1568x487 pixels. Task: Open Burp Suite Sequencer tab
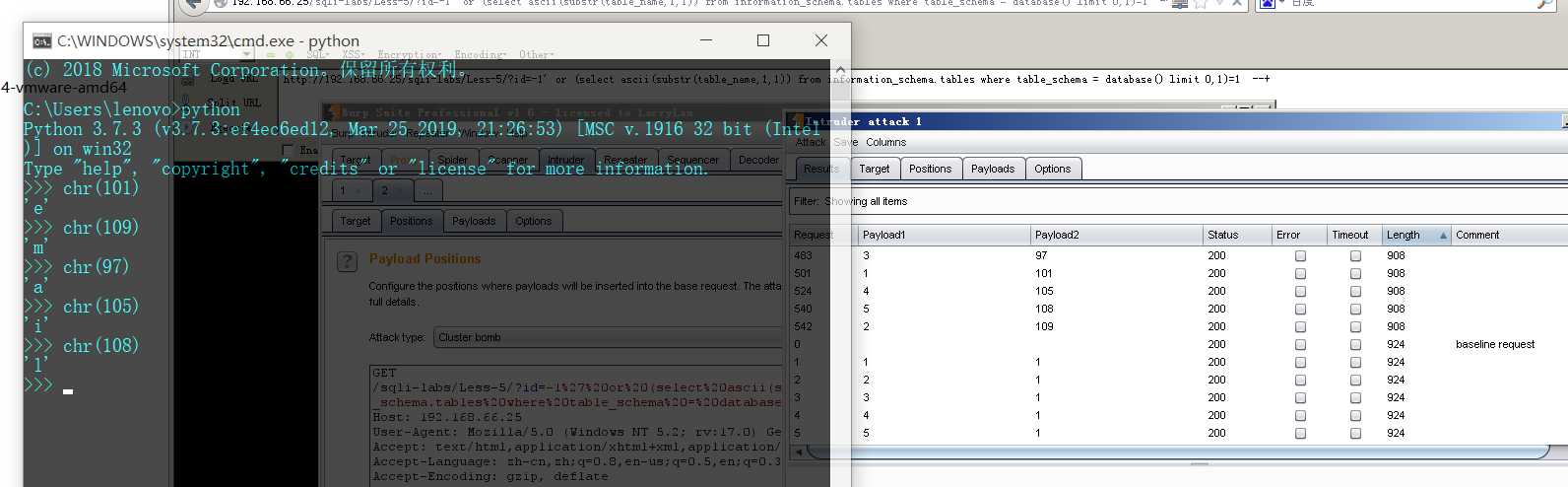[692, 160]
